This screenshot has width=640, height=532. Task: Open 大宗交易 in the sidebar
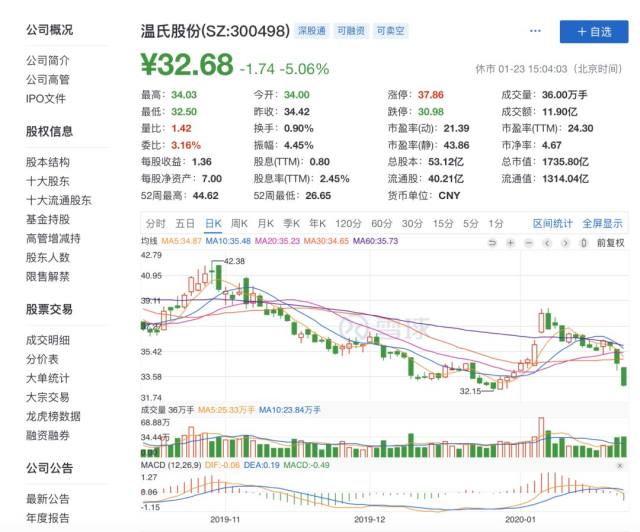click(x=48, y=397)
